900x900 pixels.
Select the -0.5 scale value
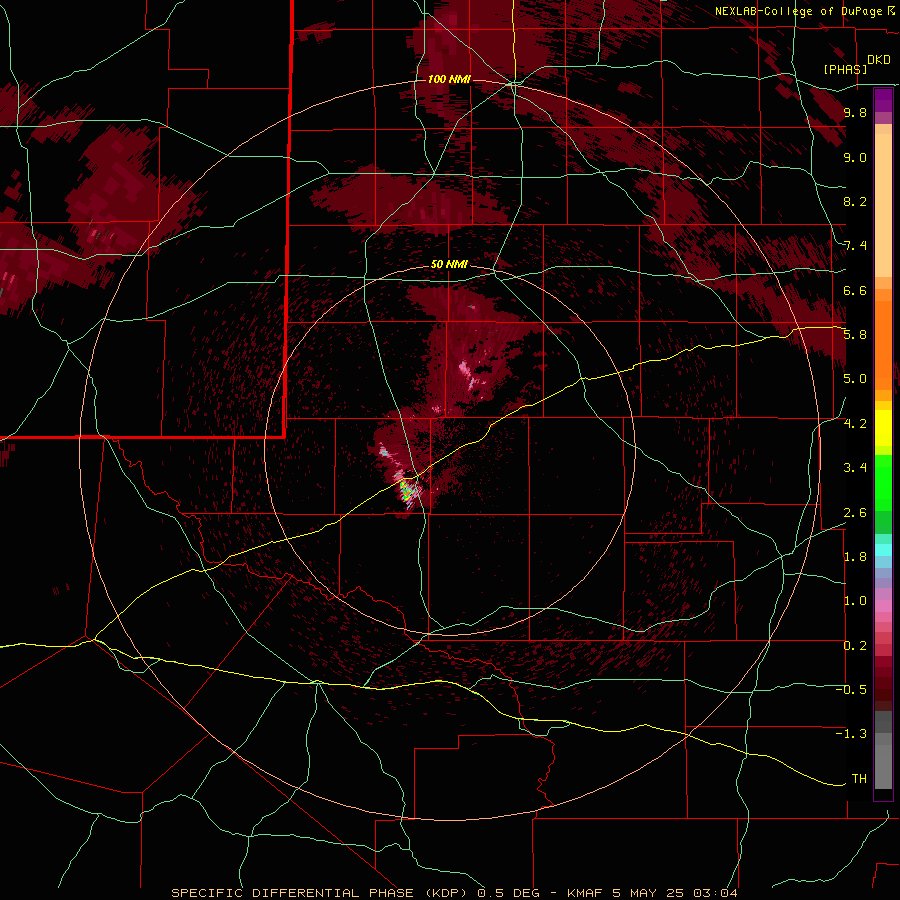(852, 690)
